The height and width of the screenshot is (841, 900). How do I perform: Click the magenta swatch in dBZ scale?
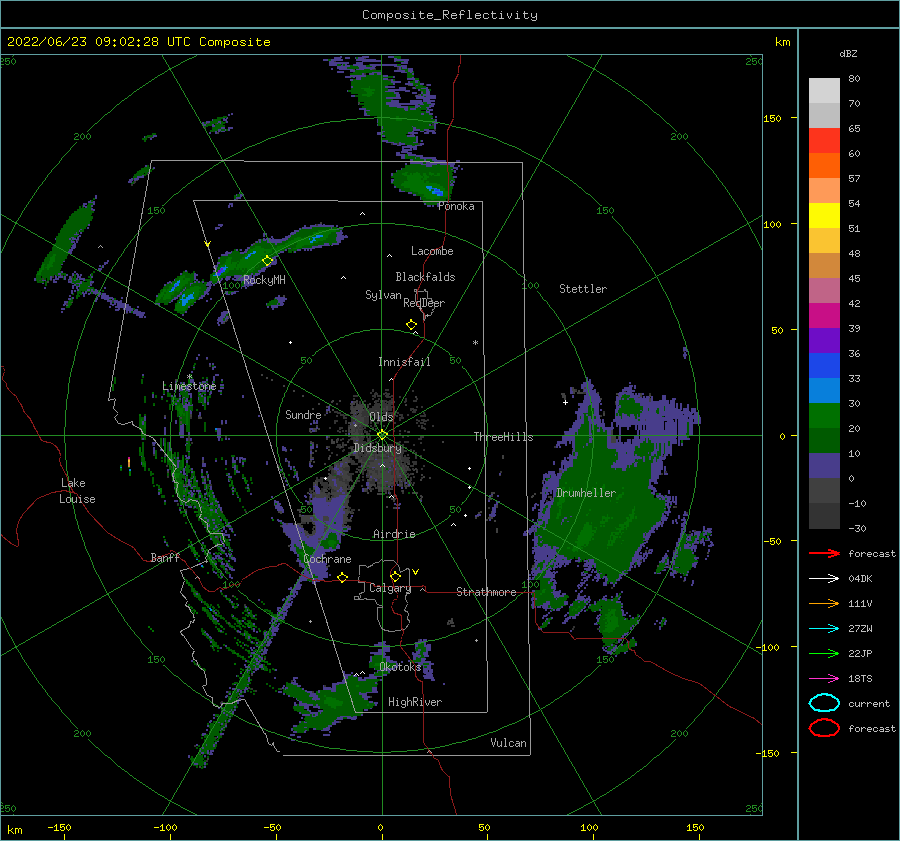[x=824, y=316]
